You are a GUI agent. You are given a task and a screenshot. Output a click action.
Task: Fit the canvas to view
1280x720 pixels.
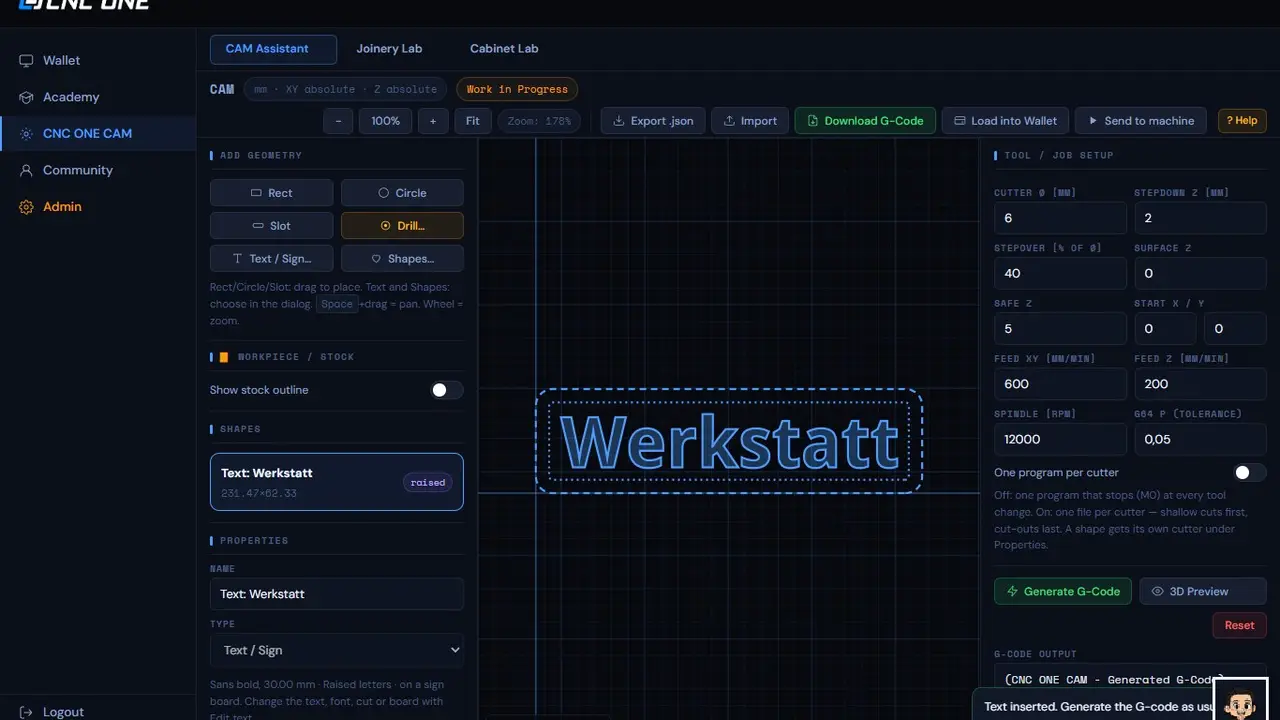tap(473, 121)
